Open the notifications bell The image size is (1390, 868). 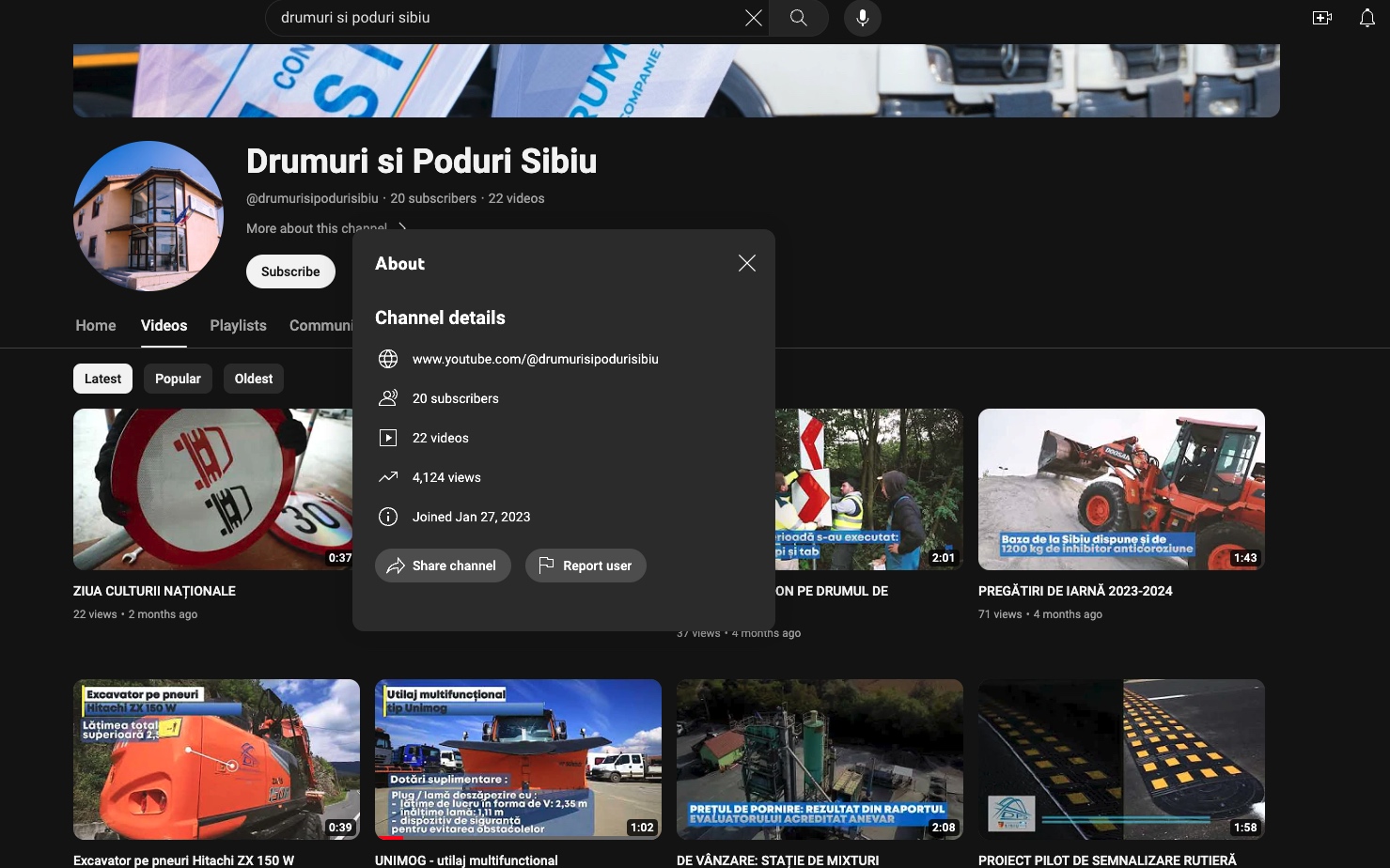[1367, 18]
